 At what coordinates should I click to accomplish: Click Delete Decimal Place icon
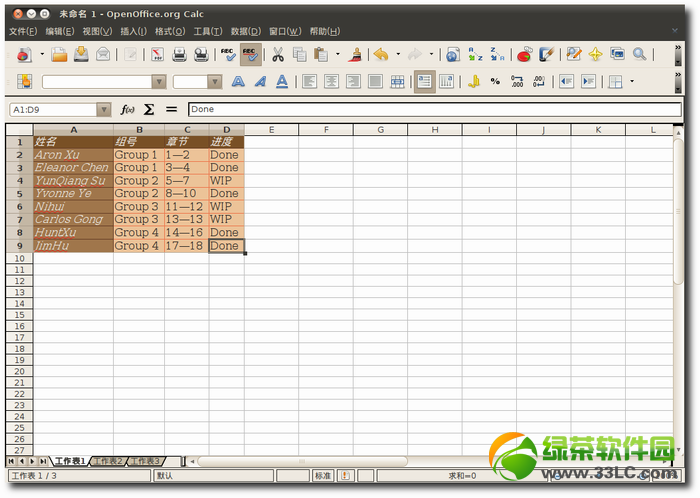[x=539, y=82]
